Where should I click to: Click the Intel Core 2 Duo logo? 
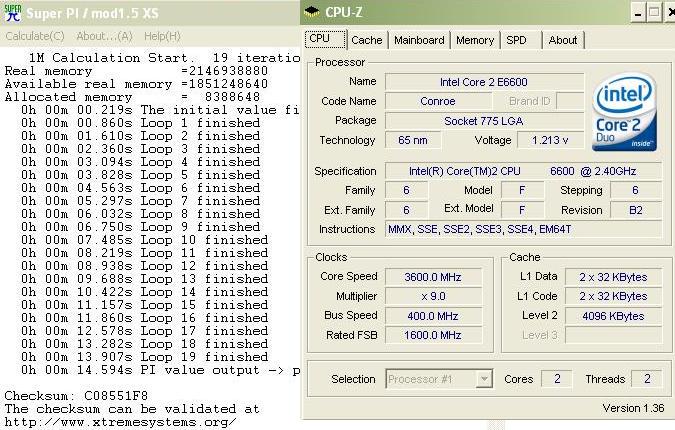coord(624,112)
